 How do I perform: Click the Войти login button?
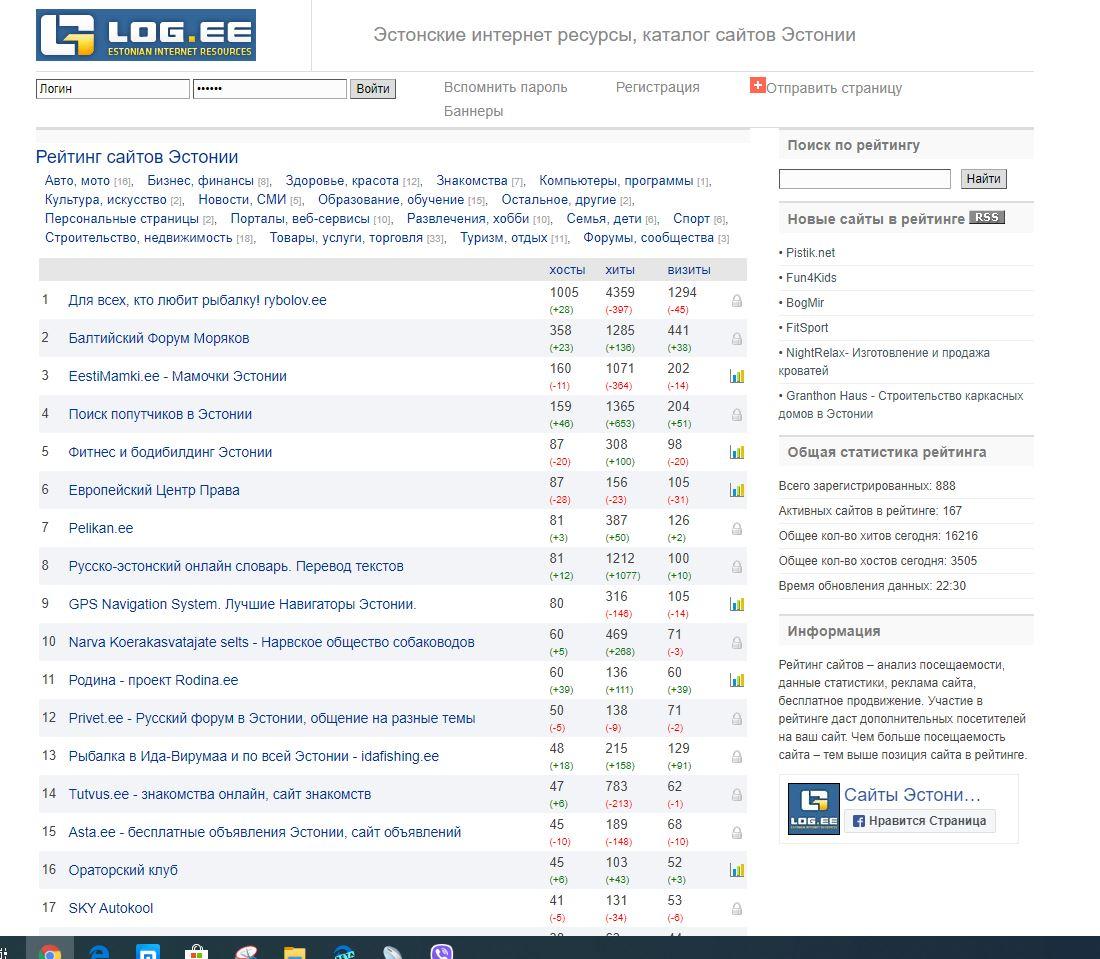(373, 89)
